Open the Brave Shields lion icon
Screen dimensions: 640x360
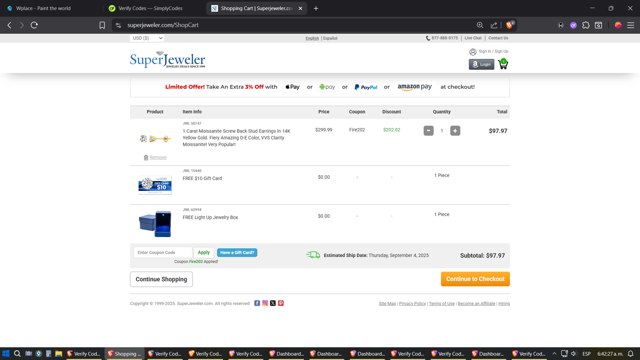coord(509,25)
